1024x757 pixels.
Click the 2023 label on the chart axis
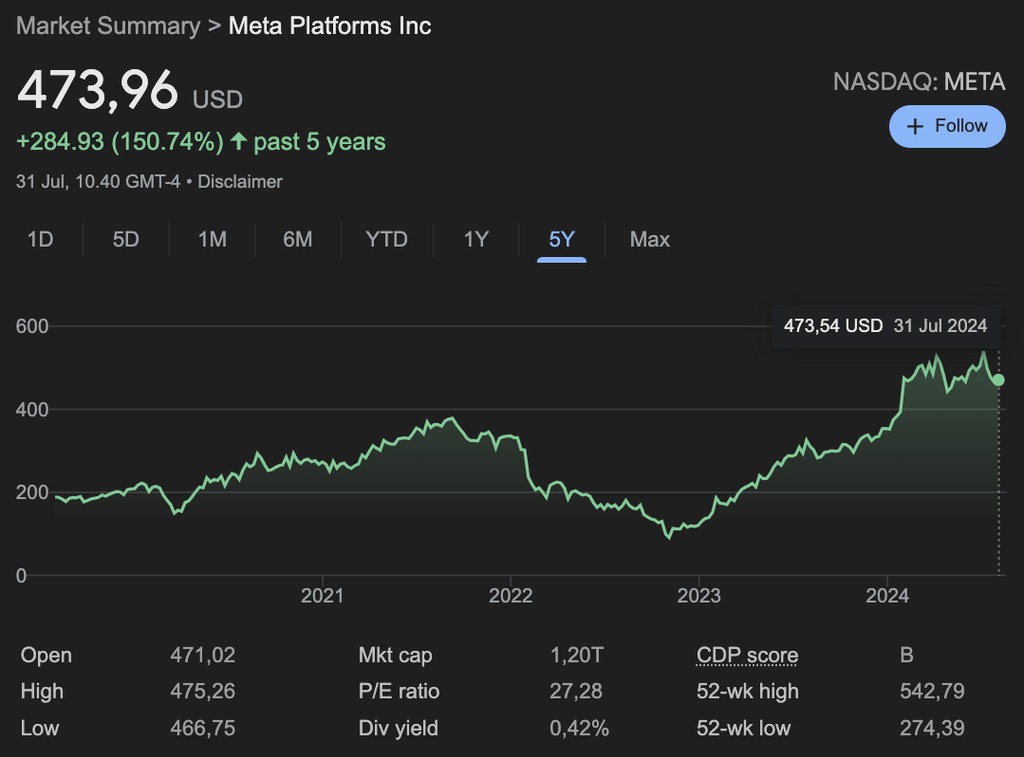pos(698,596)
